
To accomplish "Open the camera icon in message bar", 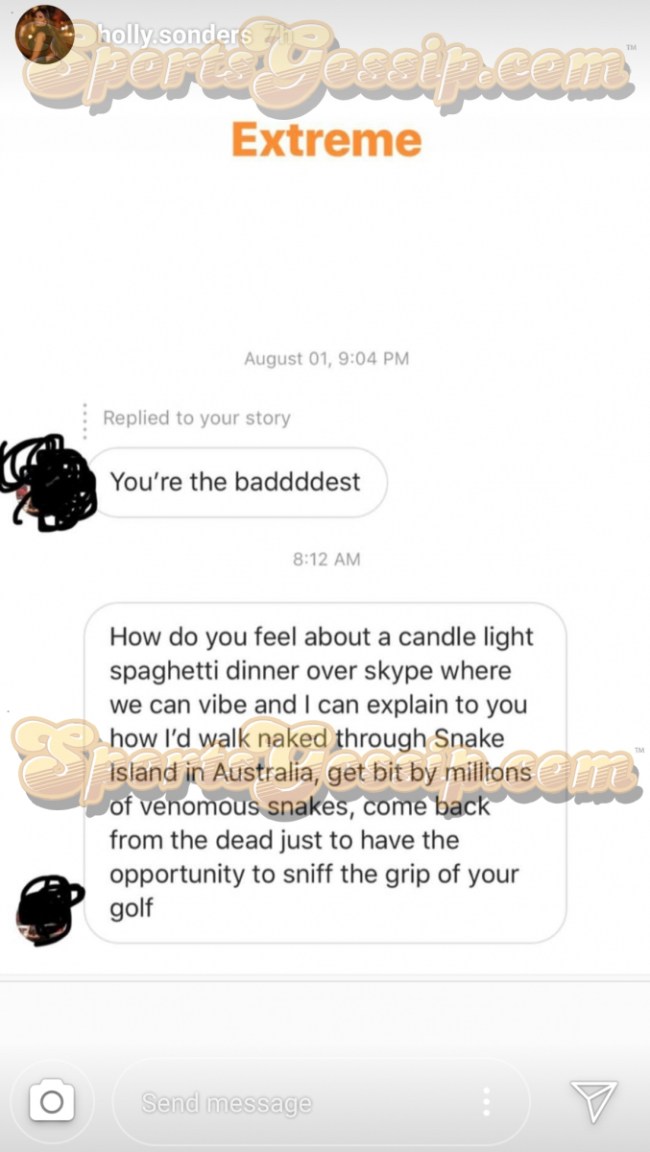I will pyautogui.click(x=51, y=1101).
